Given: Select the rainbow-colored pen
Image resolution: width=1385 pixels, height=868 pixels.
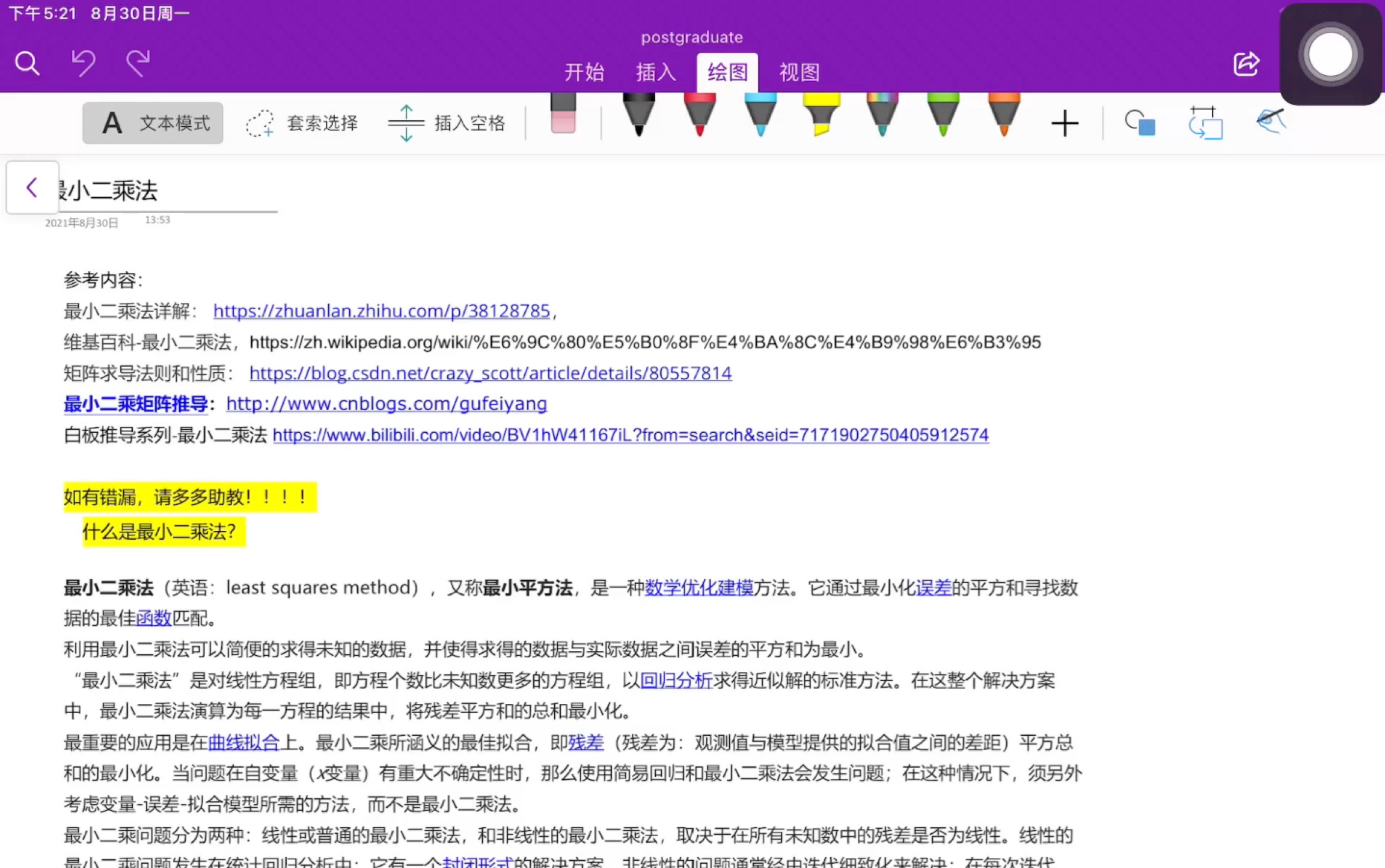Looking at the screenshot, I should coord(882,114).
